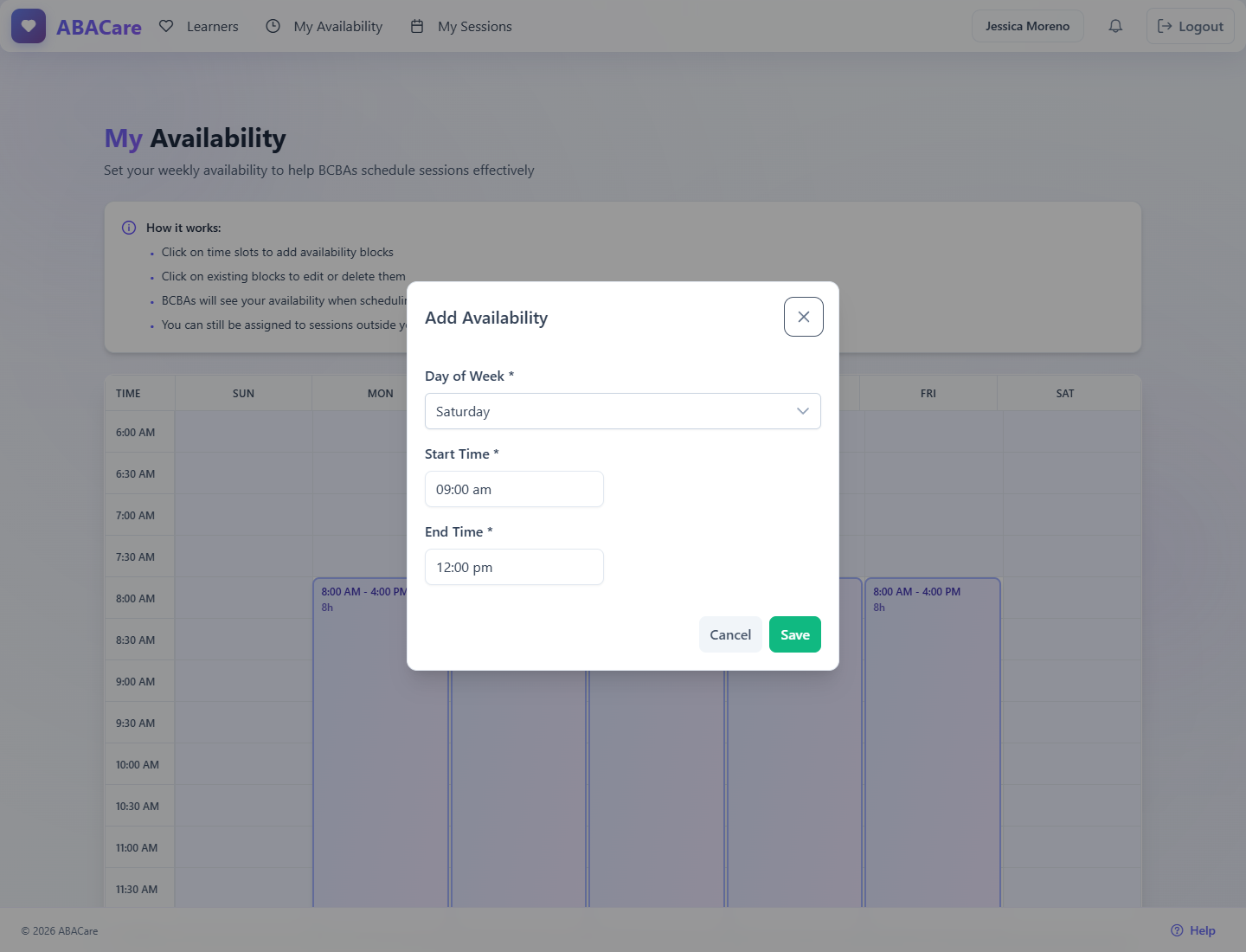Image resolution: width=1246 pixels, height=952 pixels.
Task: Click the 6:00 AM time label
Action: click(x=136, y=432)
